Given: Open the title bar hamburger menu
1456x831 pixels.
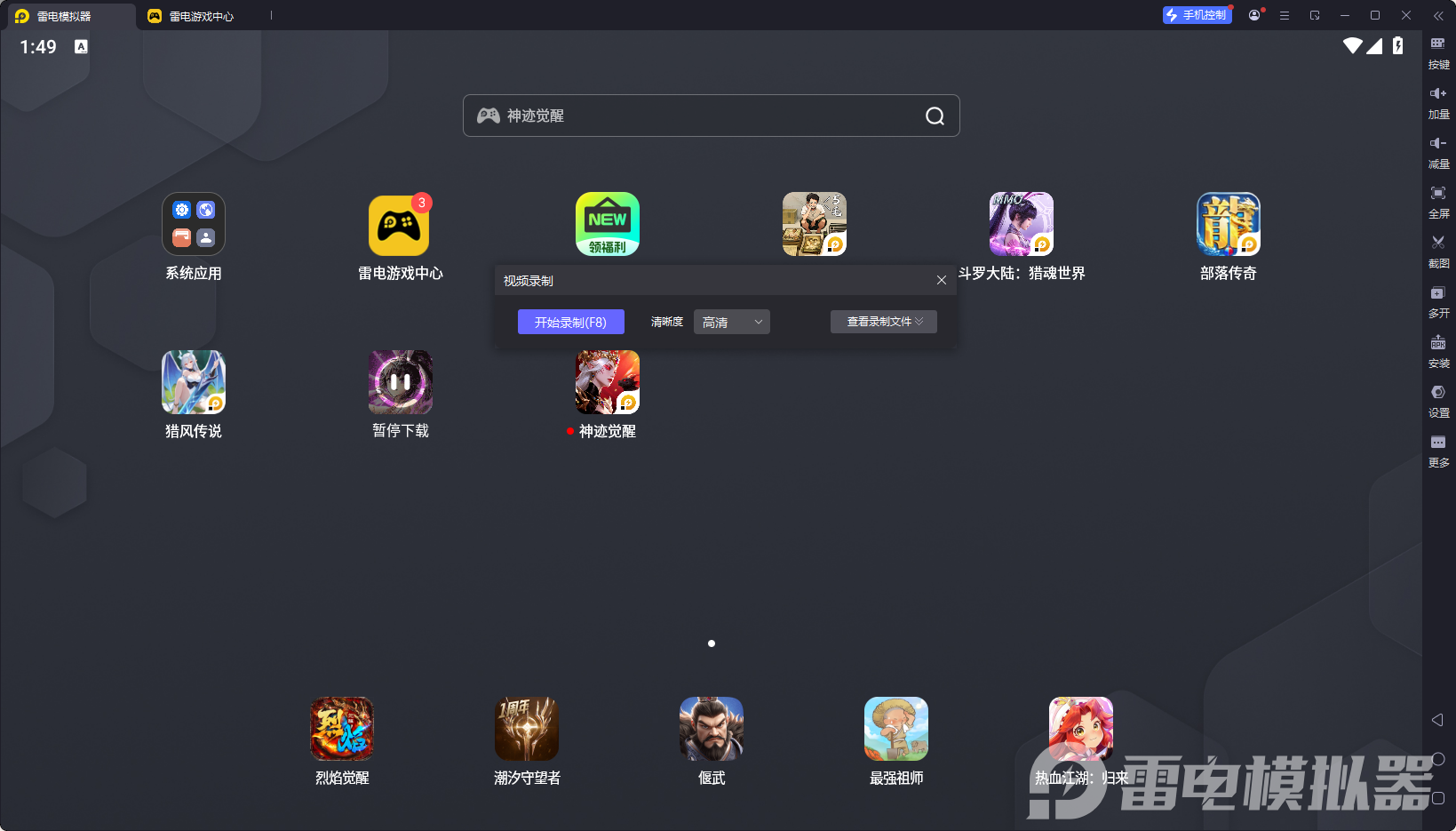Looking at the screenshot, I should point(1285,15).
